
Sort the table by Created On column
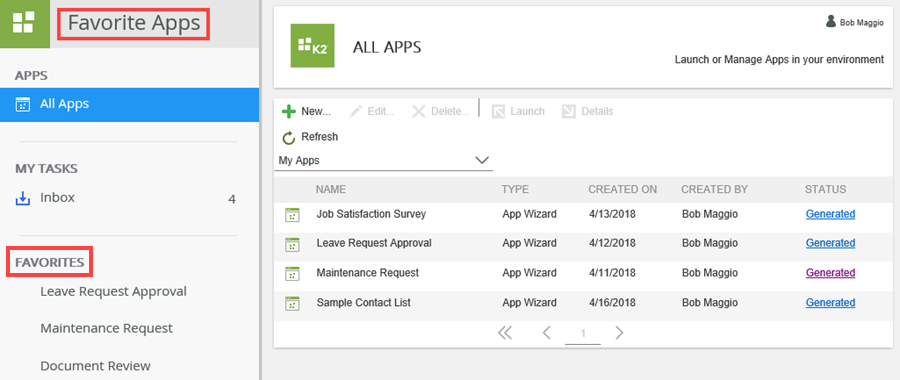coord(623,189)
